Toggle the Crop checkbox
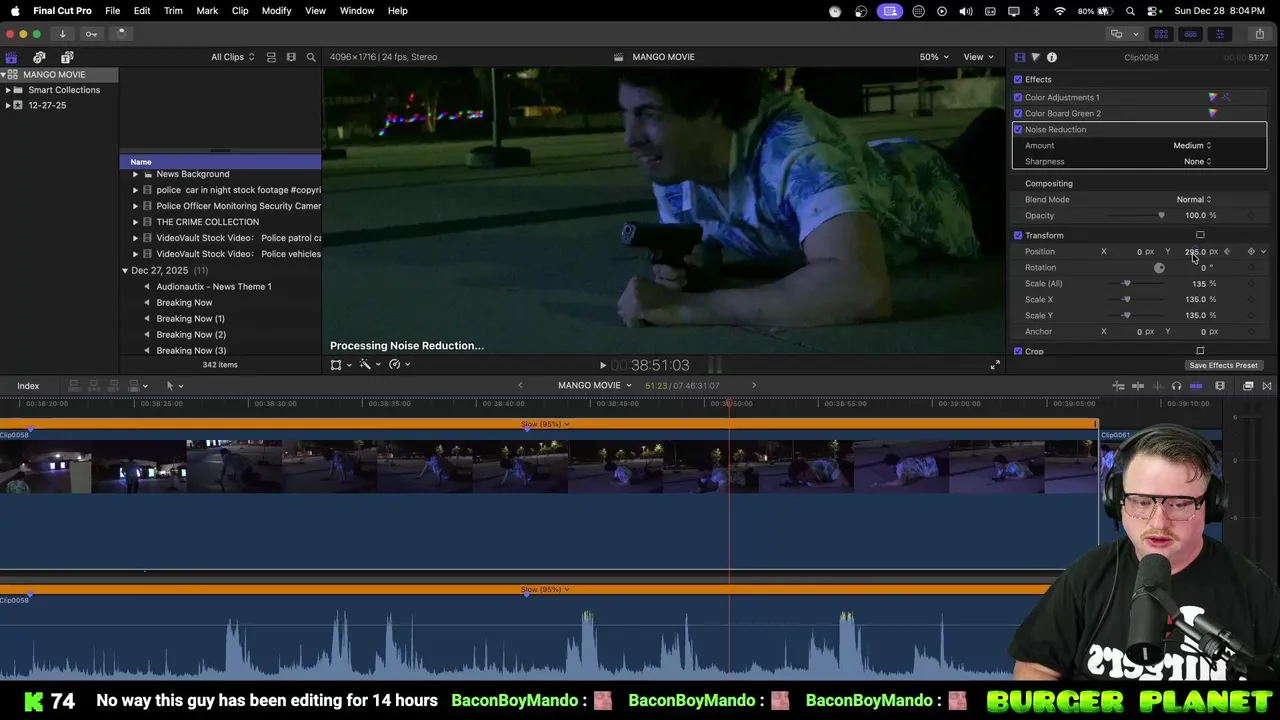The width and height of the screenshot is (1280, 720). 1018,351
